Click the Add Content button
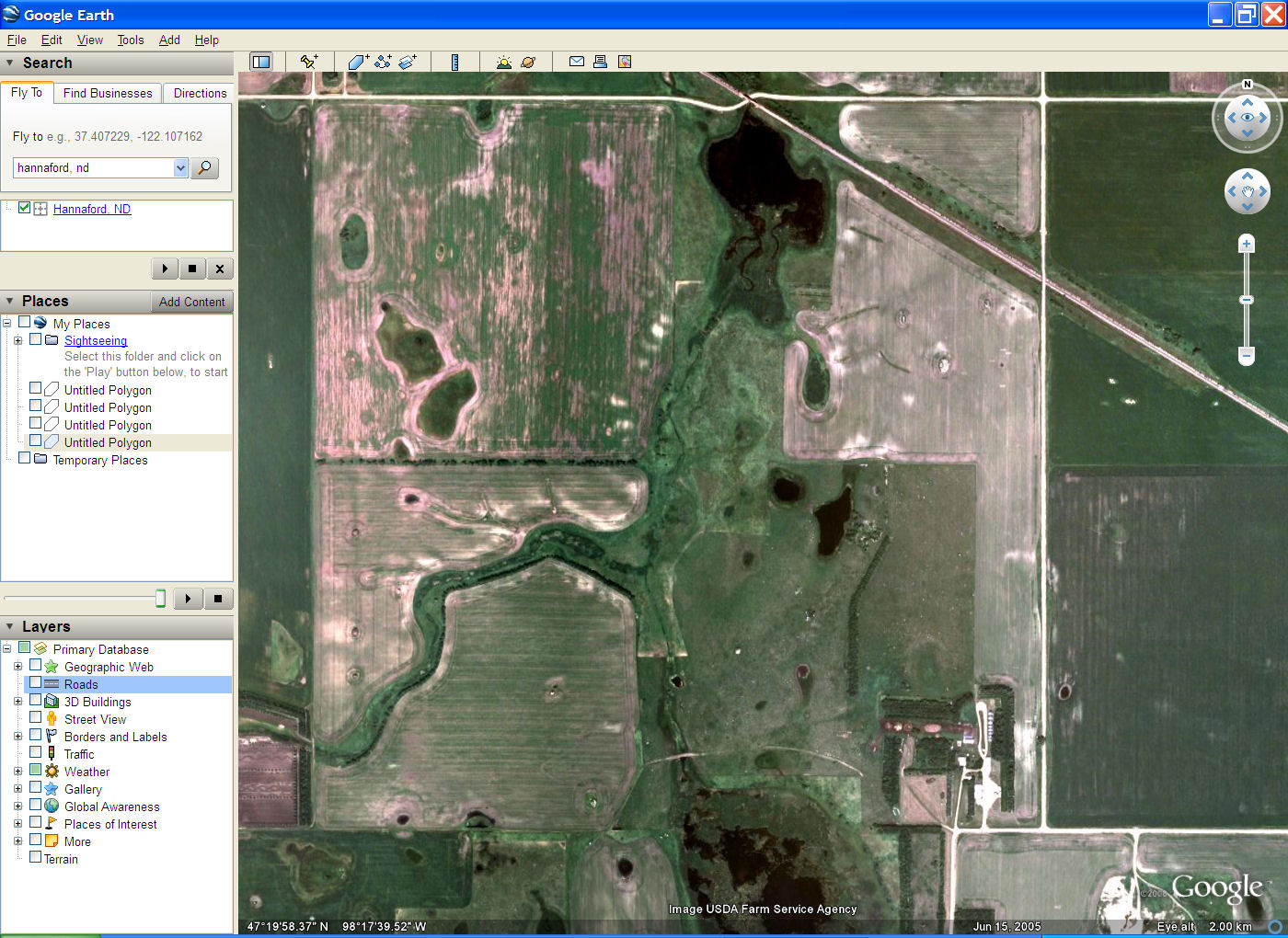Image resolution: width=1288 pixels, height=938 pixels. [191, 302]
